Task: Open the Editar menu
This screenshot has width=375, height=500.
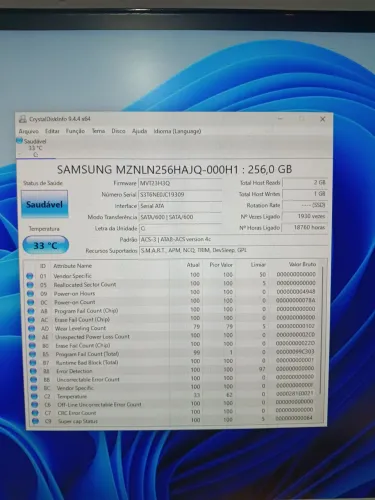Action: coord(52,131)
